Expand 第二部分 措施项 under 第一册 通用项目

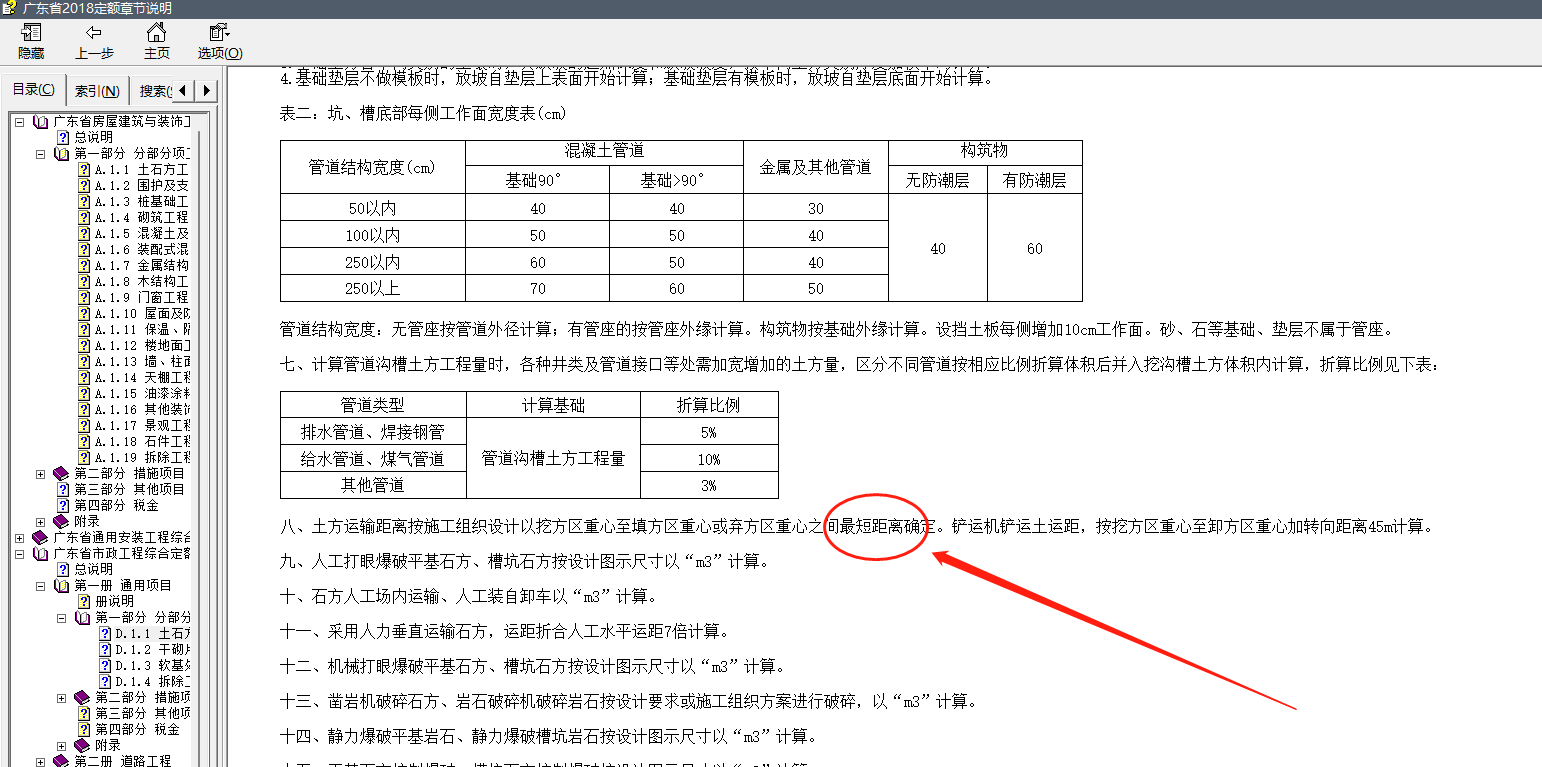(x=61, y=697)
